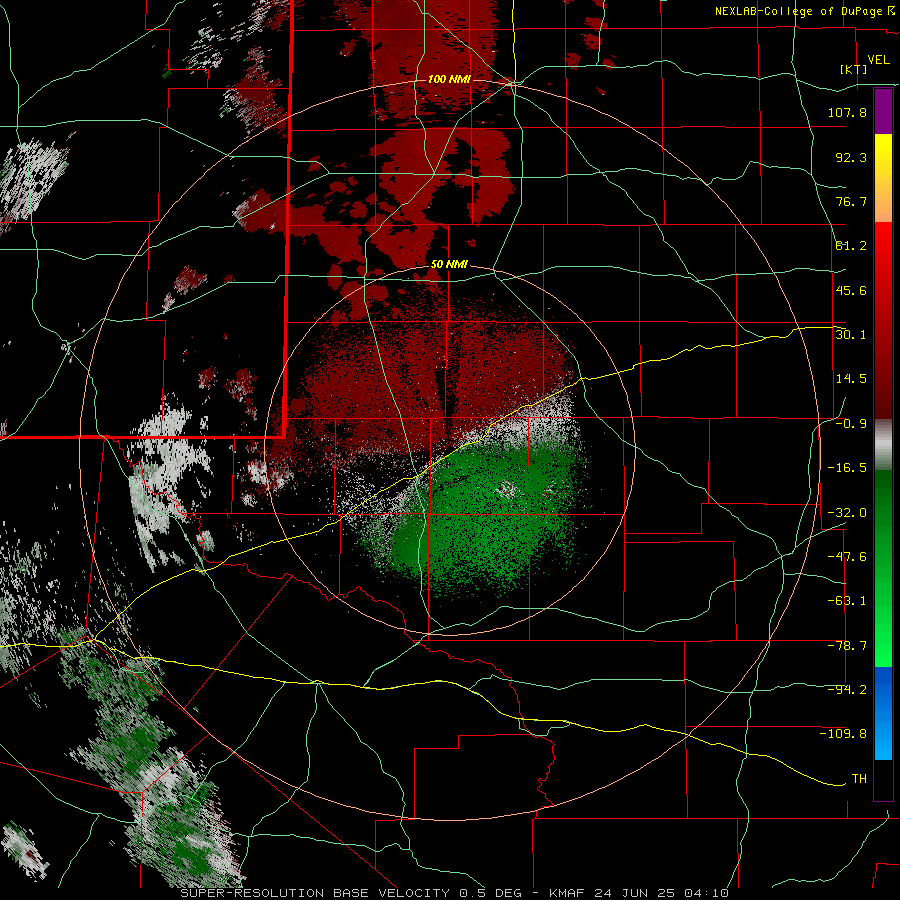The width and height of the screenshot is (900, 900).
Task: Select the -78.7 velocity scale value
Action: pos(847,646)
